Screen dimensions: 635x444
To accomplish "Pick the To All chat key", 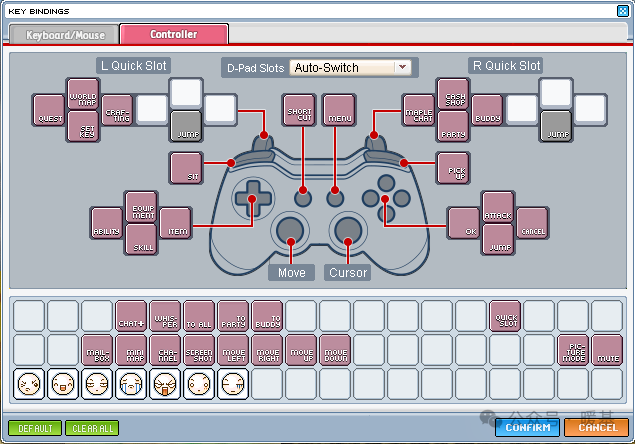I will (x=199, y=316).
